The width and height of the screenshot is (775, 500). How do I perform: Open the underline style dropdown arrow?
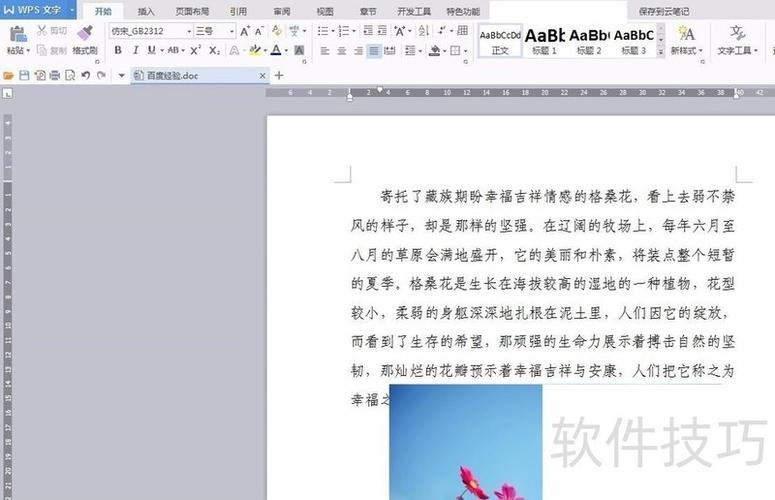coord(162,50)
